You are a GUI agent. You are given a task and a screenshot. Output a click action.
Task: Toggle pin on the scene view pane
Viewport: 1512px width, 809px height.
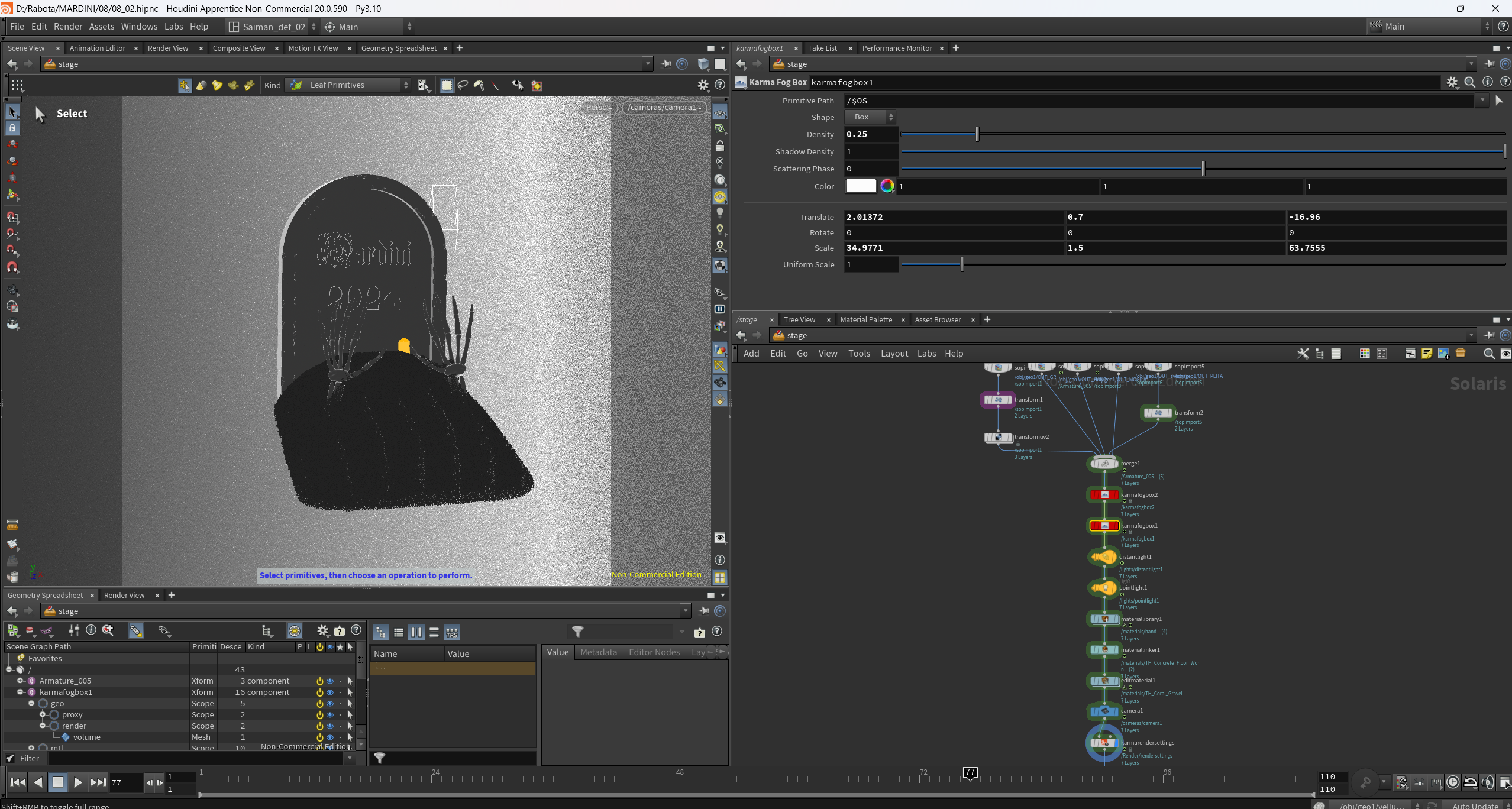(665, 64)
